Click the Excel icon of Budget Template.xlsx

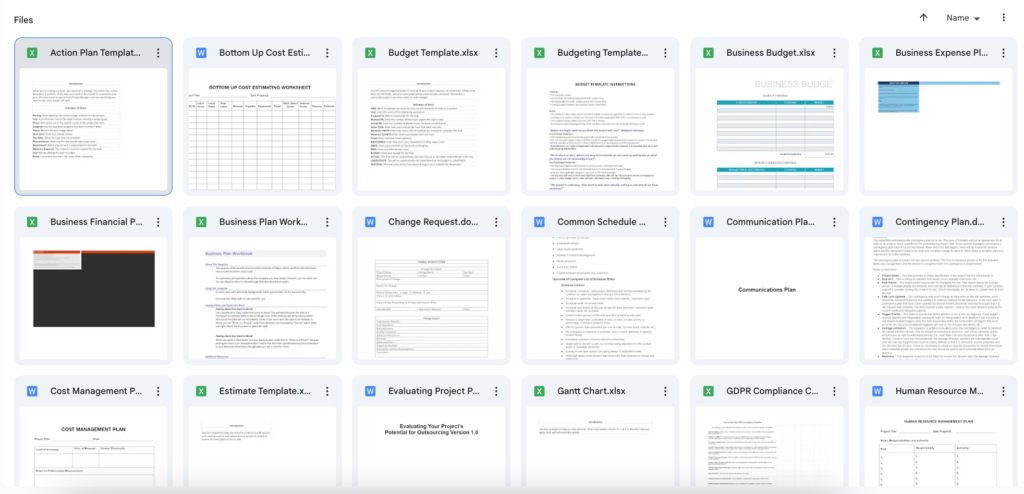pyautogui.click(x=370, y=53)
